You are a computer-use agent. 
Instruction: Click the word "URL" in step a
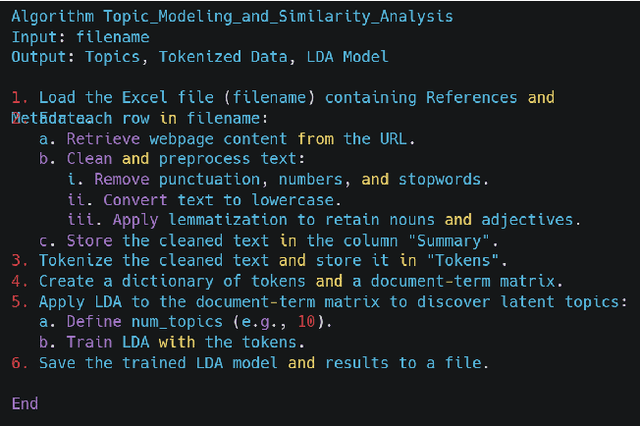(398, 139)
